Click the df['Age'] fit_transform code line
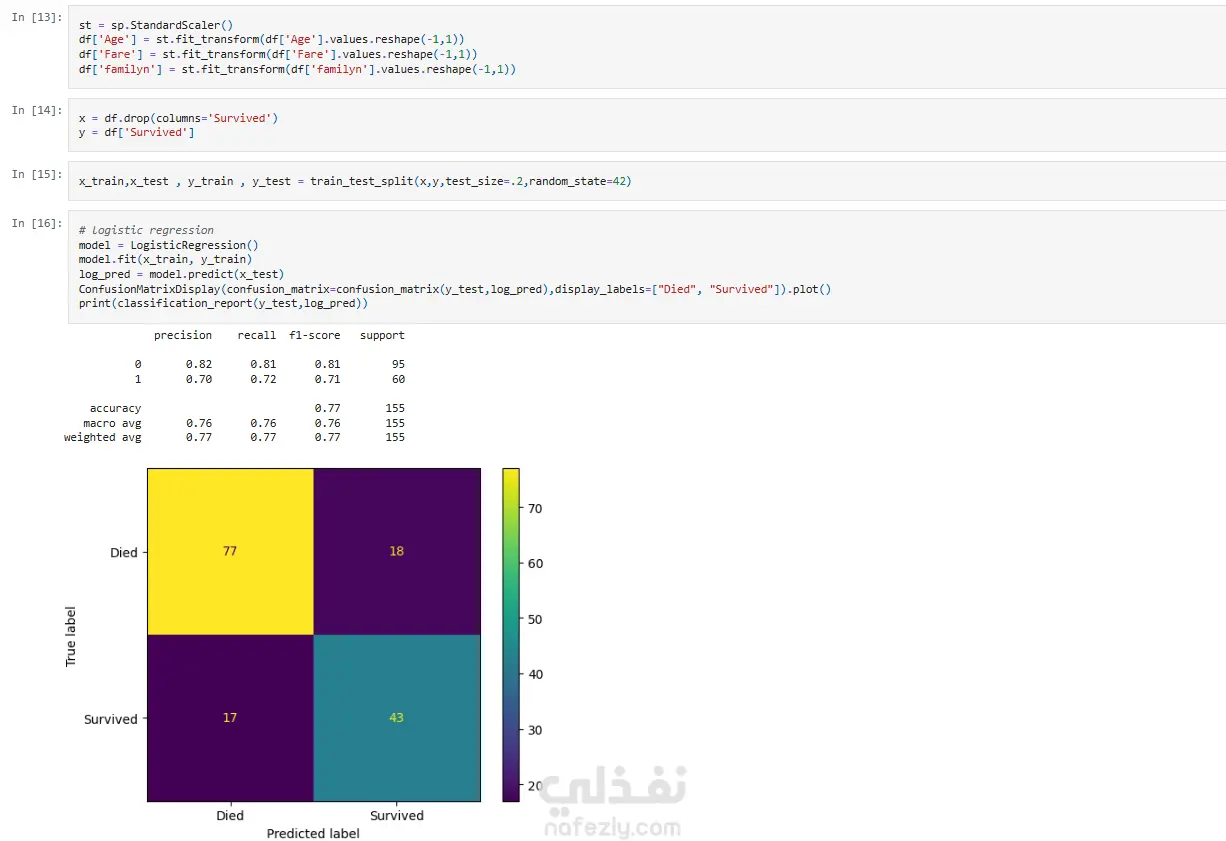Image resolution: width=1226 pixels, height=841 pixels. [271, 38]
